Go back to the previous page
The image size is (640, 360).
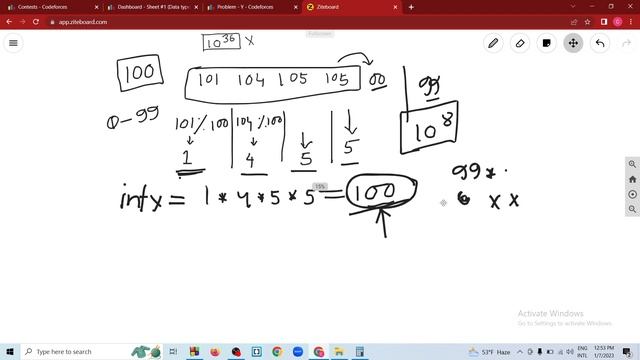pyautogui.click(x=9, y=22)
